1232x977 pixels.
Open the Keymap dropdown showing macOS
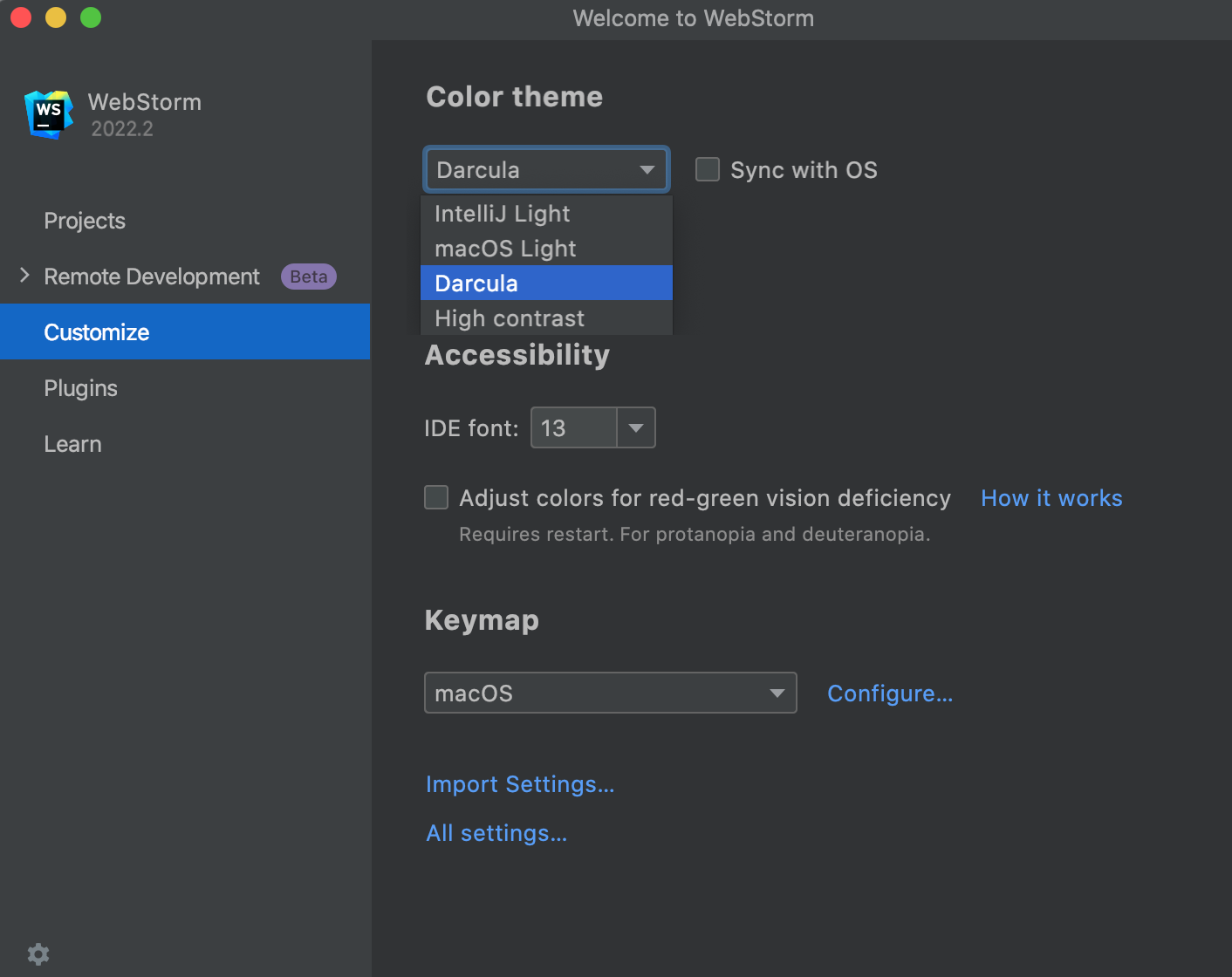pyautogui.click(x=776, y=693)
